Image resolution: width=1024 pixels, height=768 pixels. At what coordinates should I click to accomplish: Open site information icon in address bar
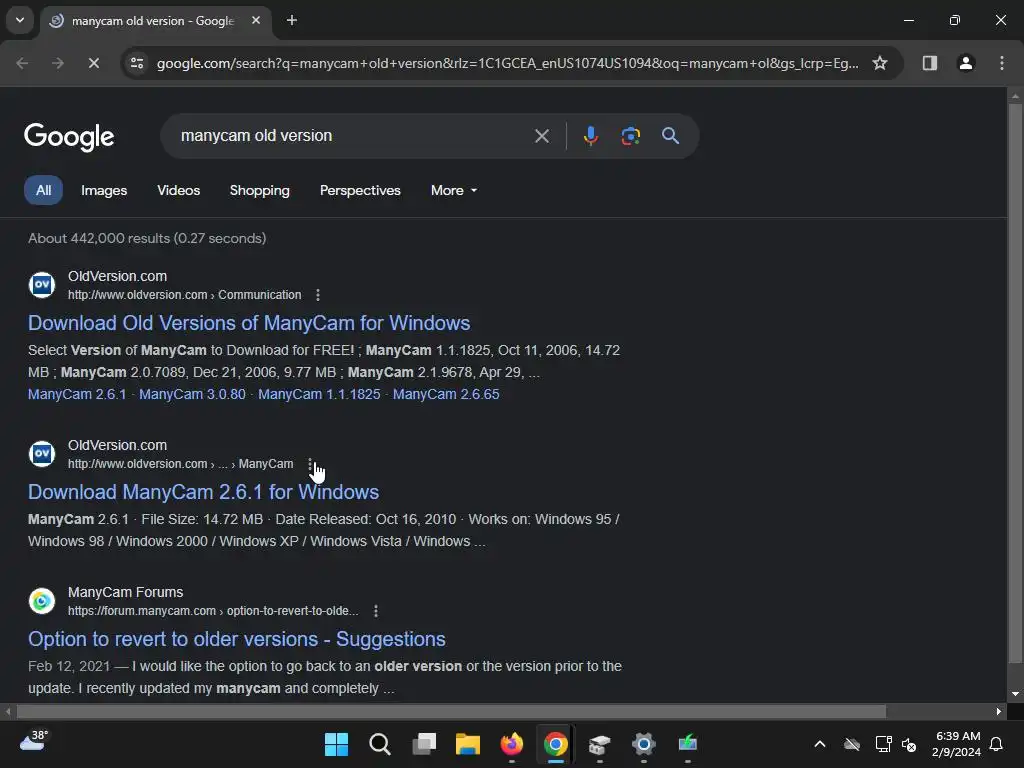[x=137, y=63]
